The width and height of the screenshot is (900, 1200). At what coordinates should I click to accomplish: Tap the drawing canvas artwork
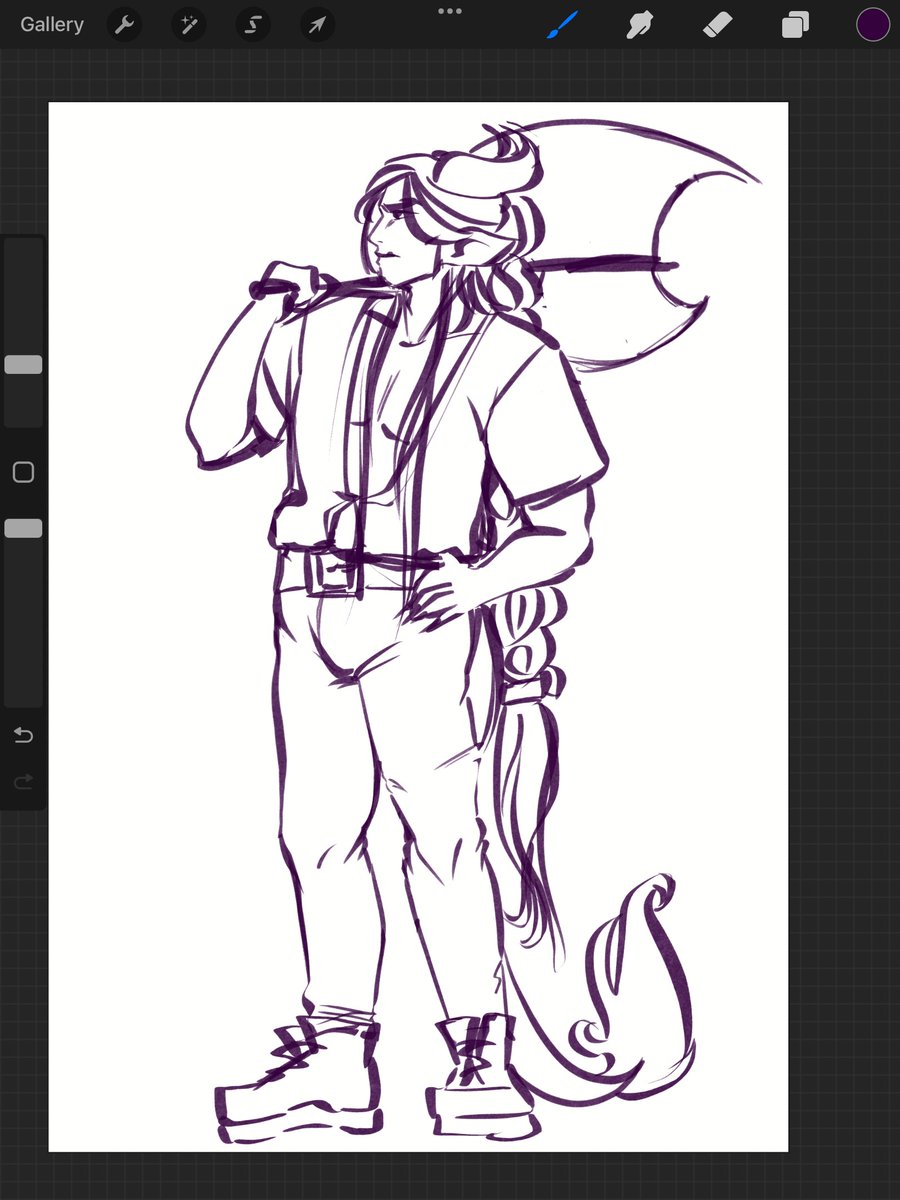418,626
